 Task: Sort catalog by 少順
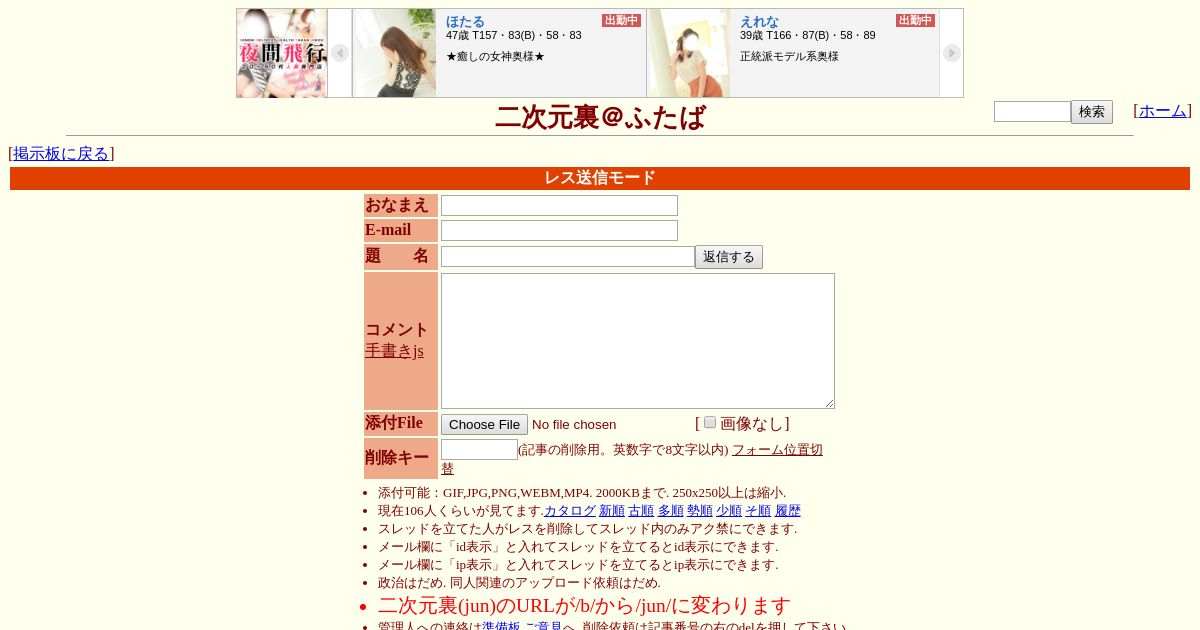click(729, 511)
